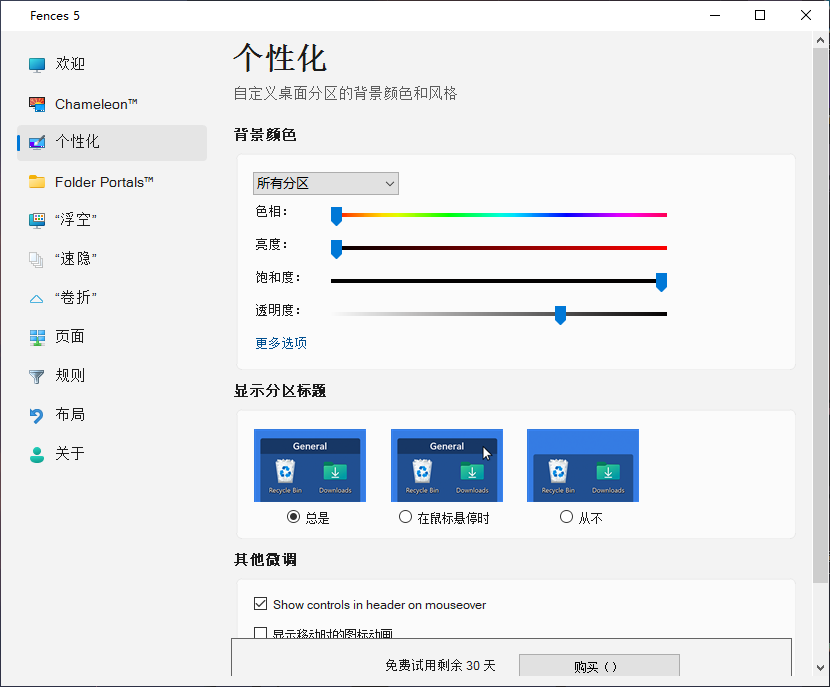This screenshot has width=830, height=687.
Task: Click the 购买 button
Action: [599, 666]
